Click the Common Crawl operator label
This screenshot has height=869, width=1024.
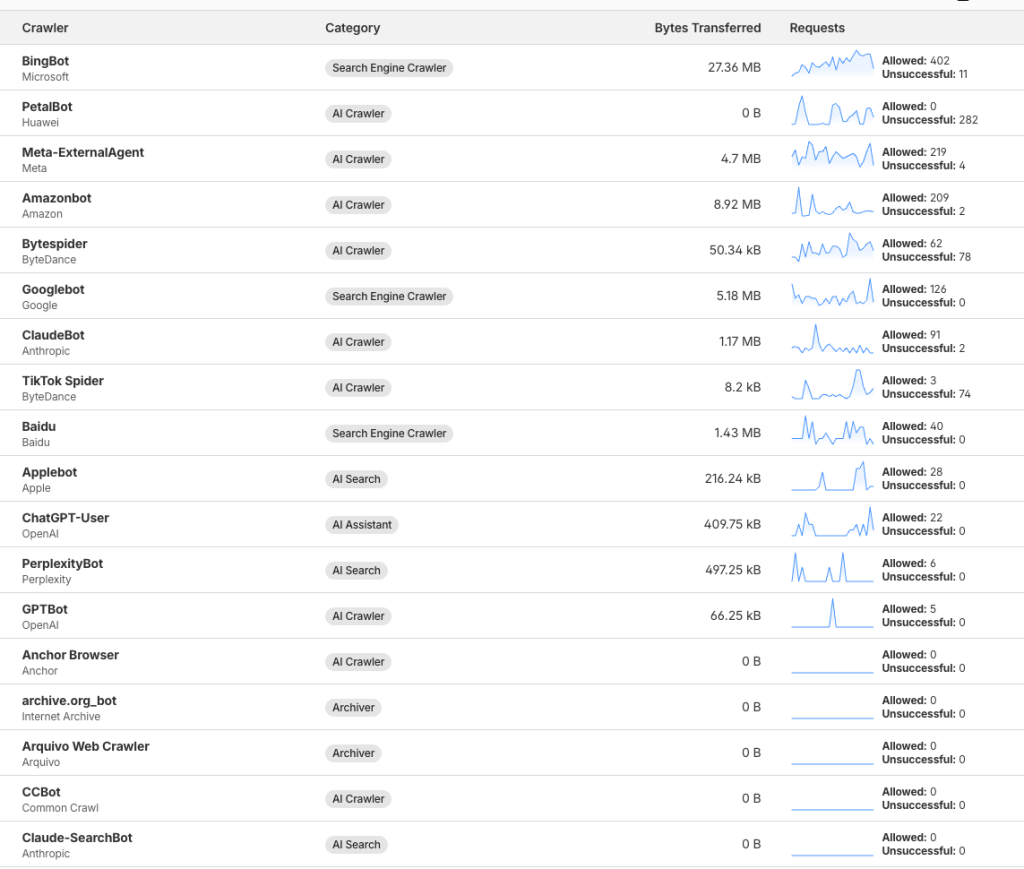click(60, 808)
